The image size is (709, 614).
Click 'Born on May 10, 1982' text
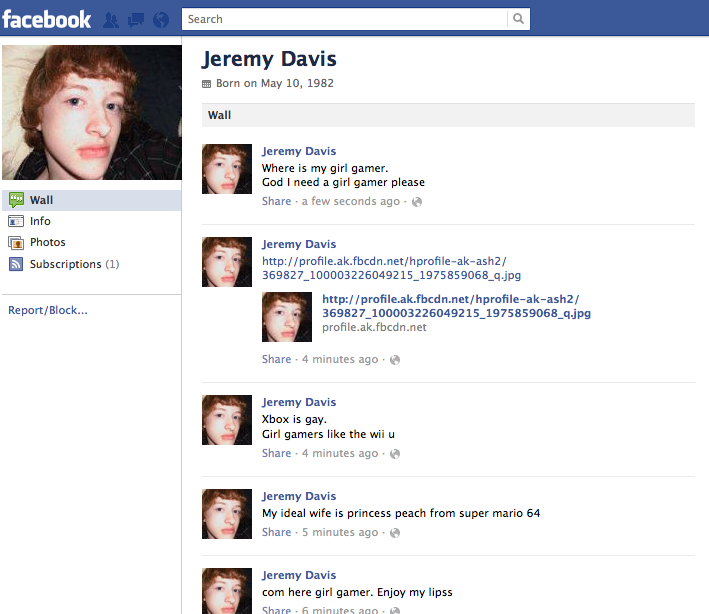pos(275,83)
